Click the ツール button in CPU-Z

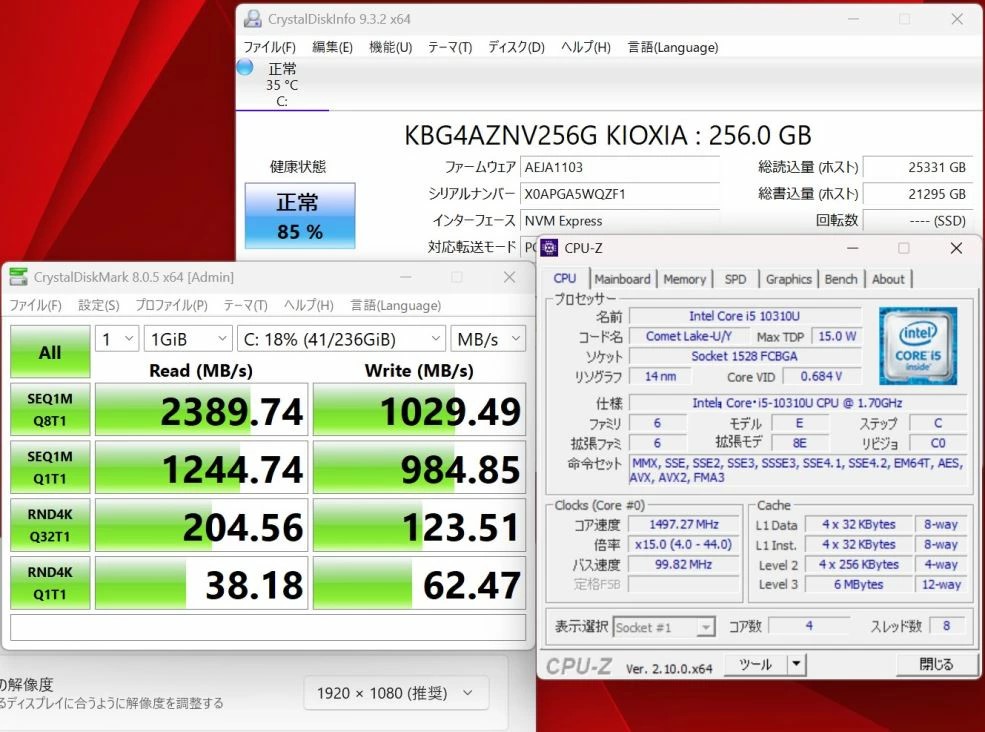point(756,664)
